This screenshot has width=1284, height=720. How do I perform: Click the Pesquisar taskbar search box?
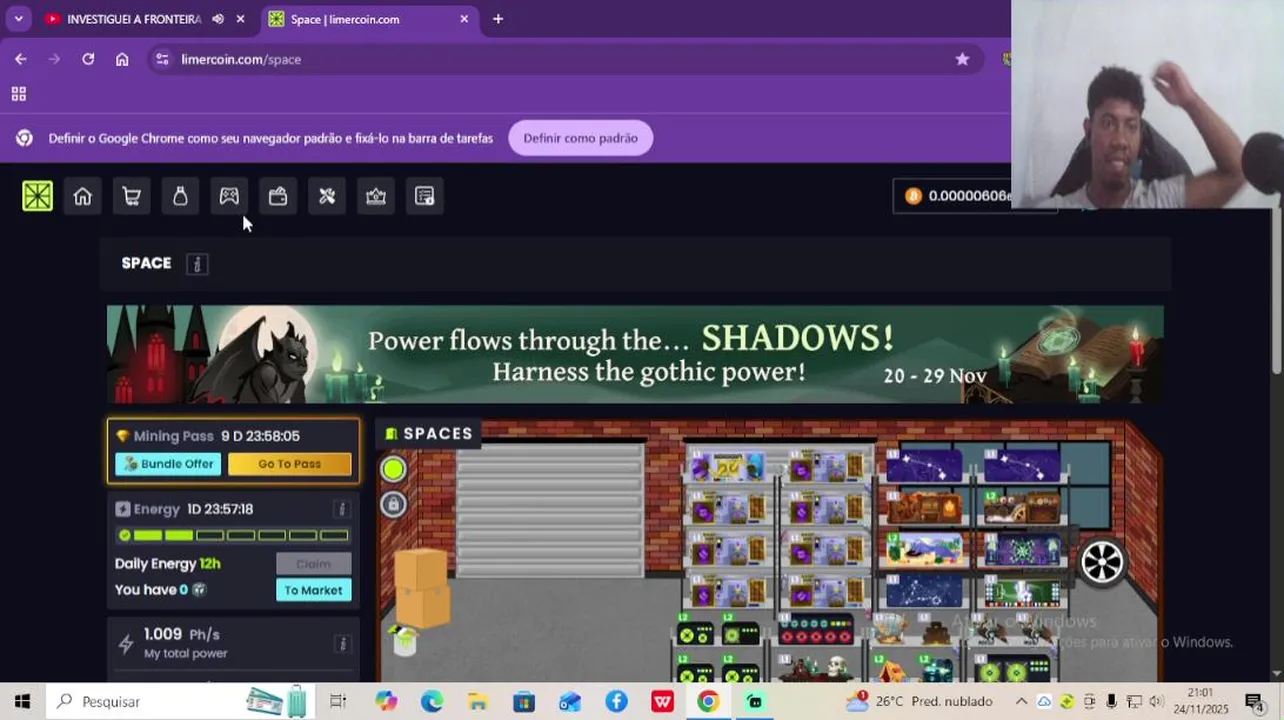tap(180, 701)
